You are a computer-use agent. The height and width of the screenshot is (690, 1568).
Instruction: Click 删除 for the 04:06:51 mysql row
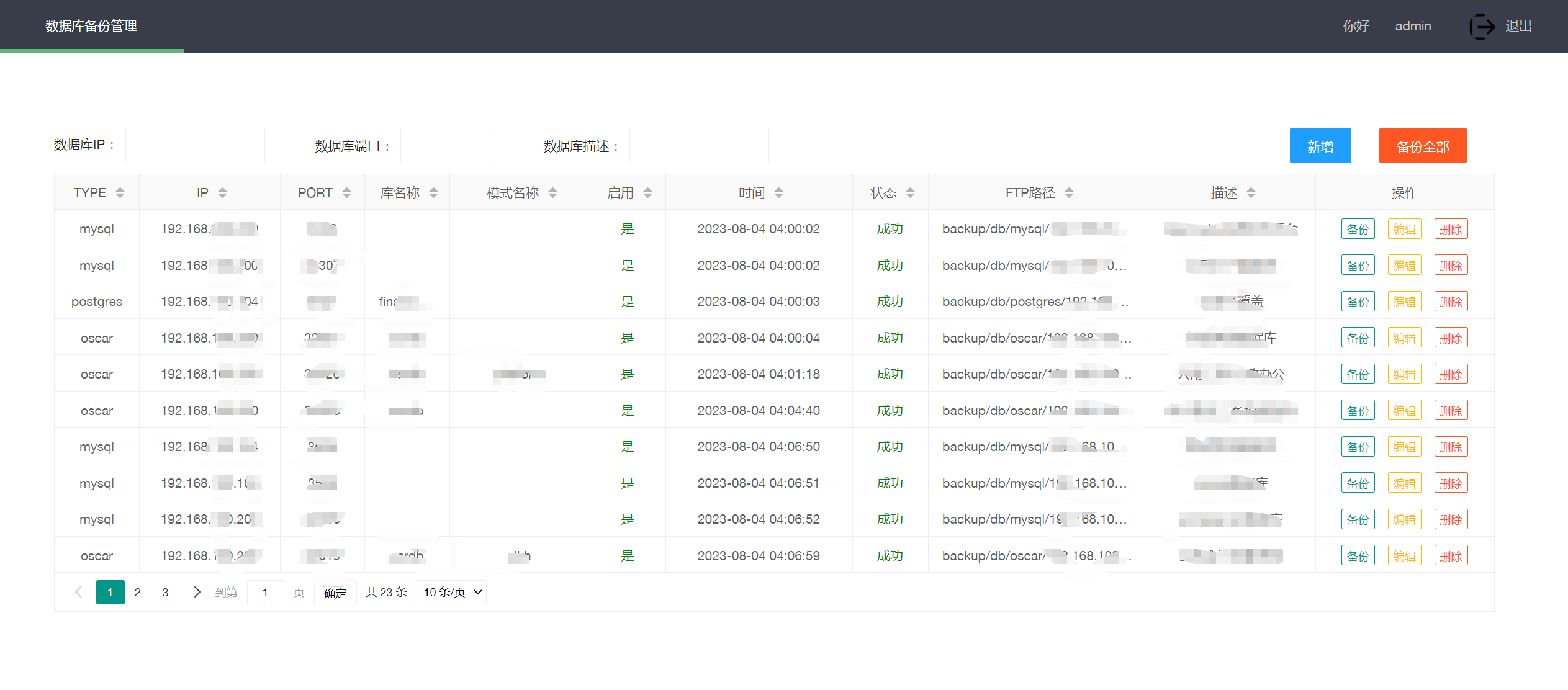pos(1451,483)
